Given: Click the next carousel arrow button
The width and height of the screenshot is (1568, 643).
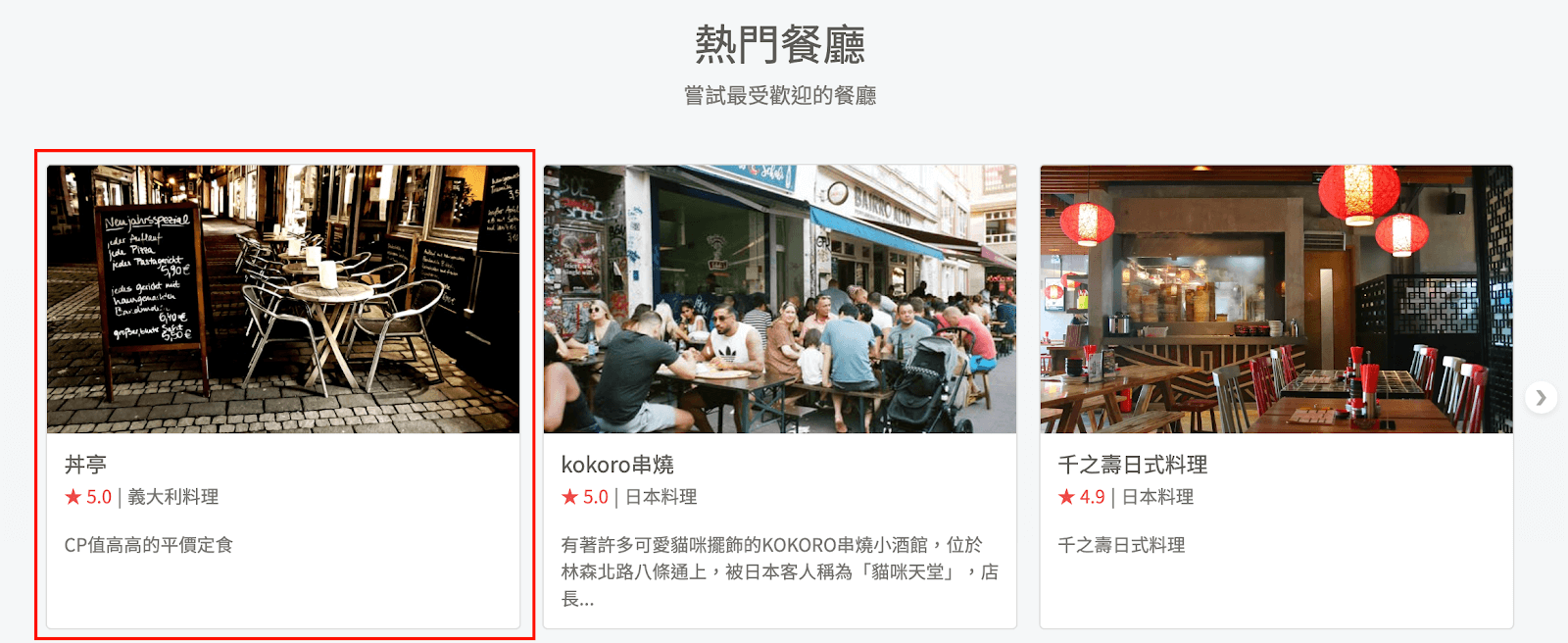Looking at the screenshot, I should (x=1541, y=397).
